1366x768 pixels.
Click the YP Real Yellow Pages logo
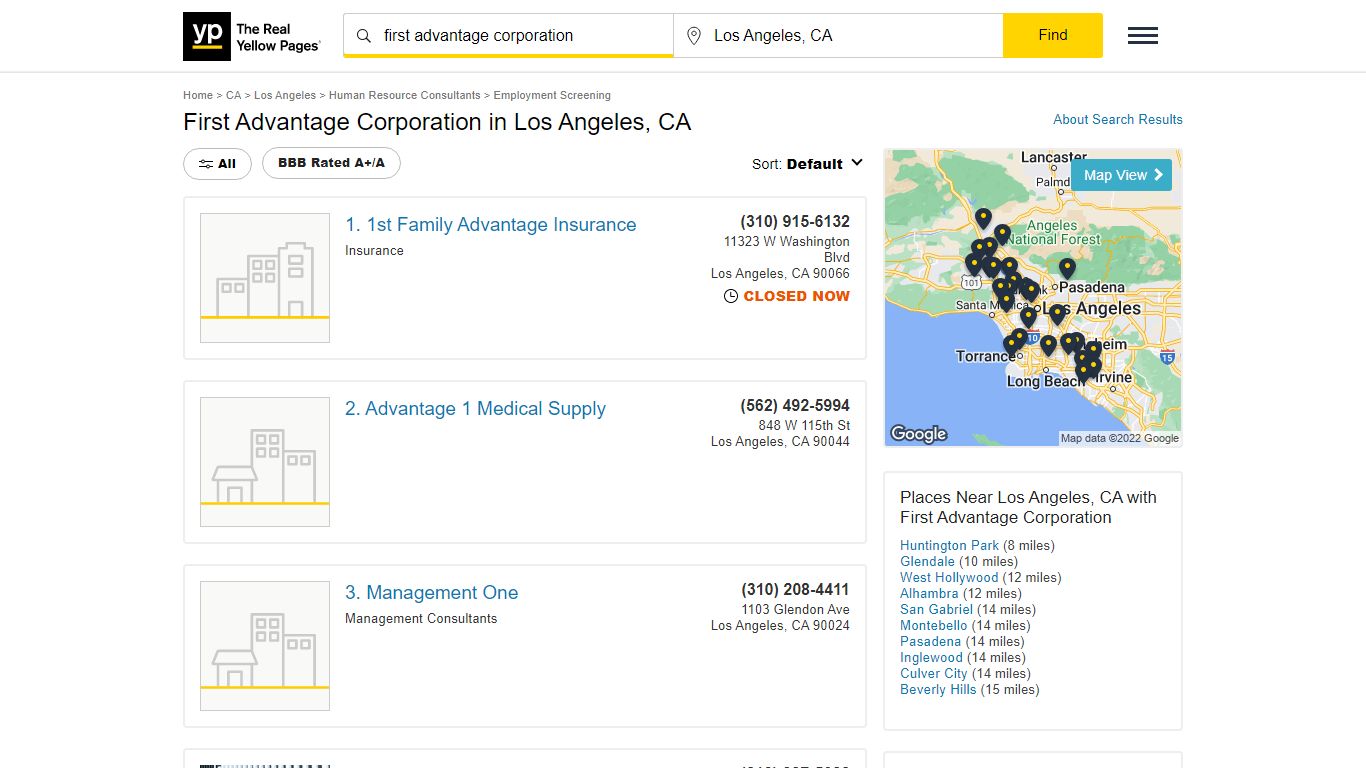click(x=252, y=36)
